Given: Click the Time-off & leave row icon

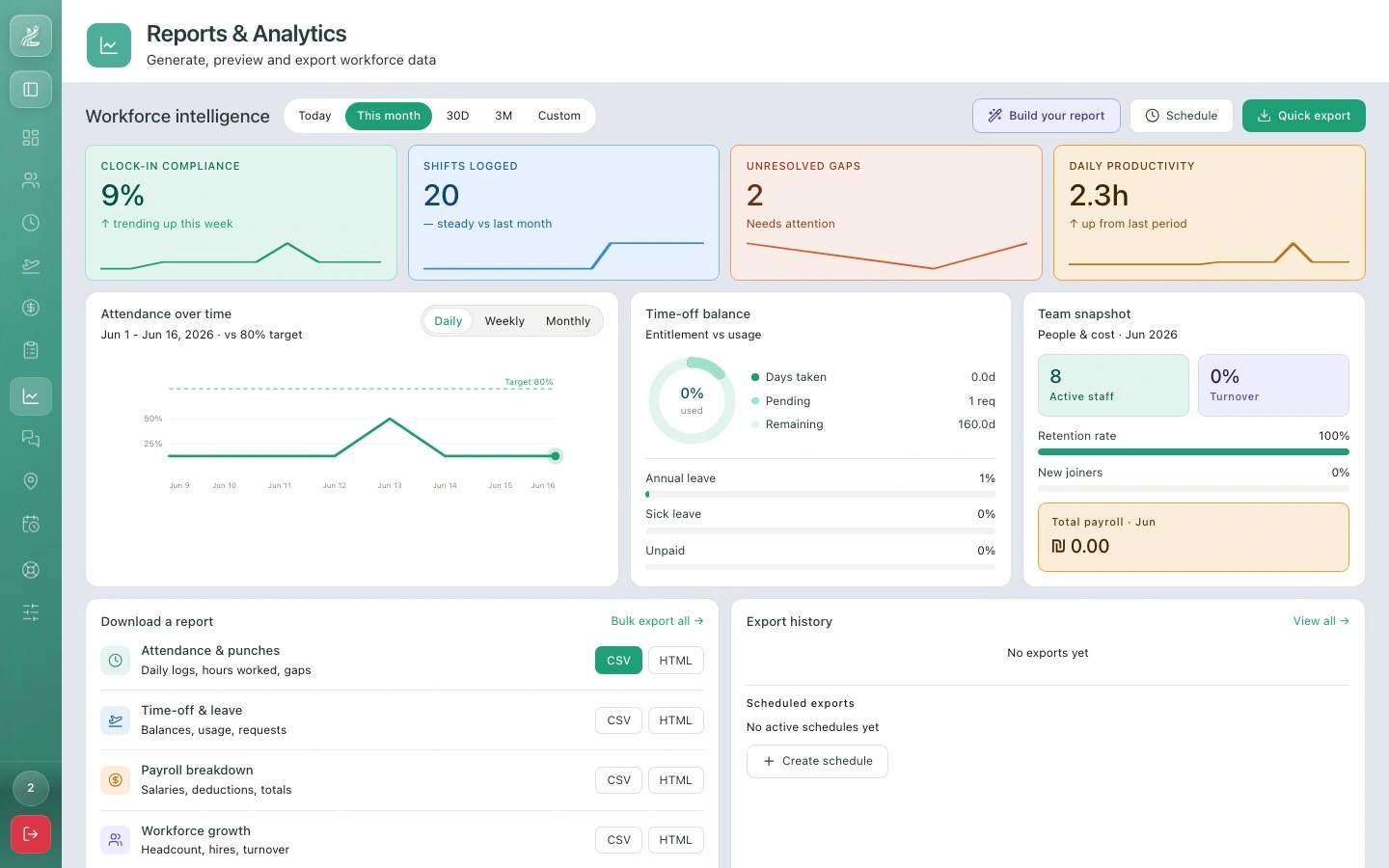Looking at the screenshot, I should 116,720.
